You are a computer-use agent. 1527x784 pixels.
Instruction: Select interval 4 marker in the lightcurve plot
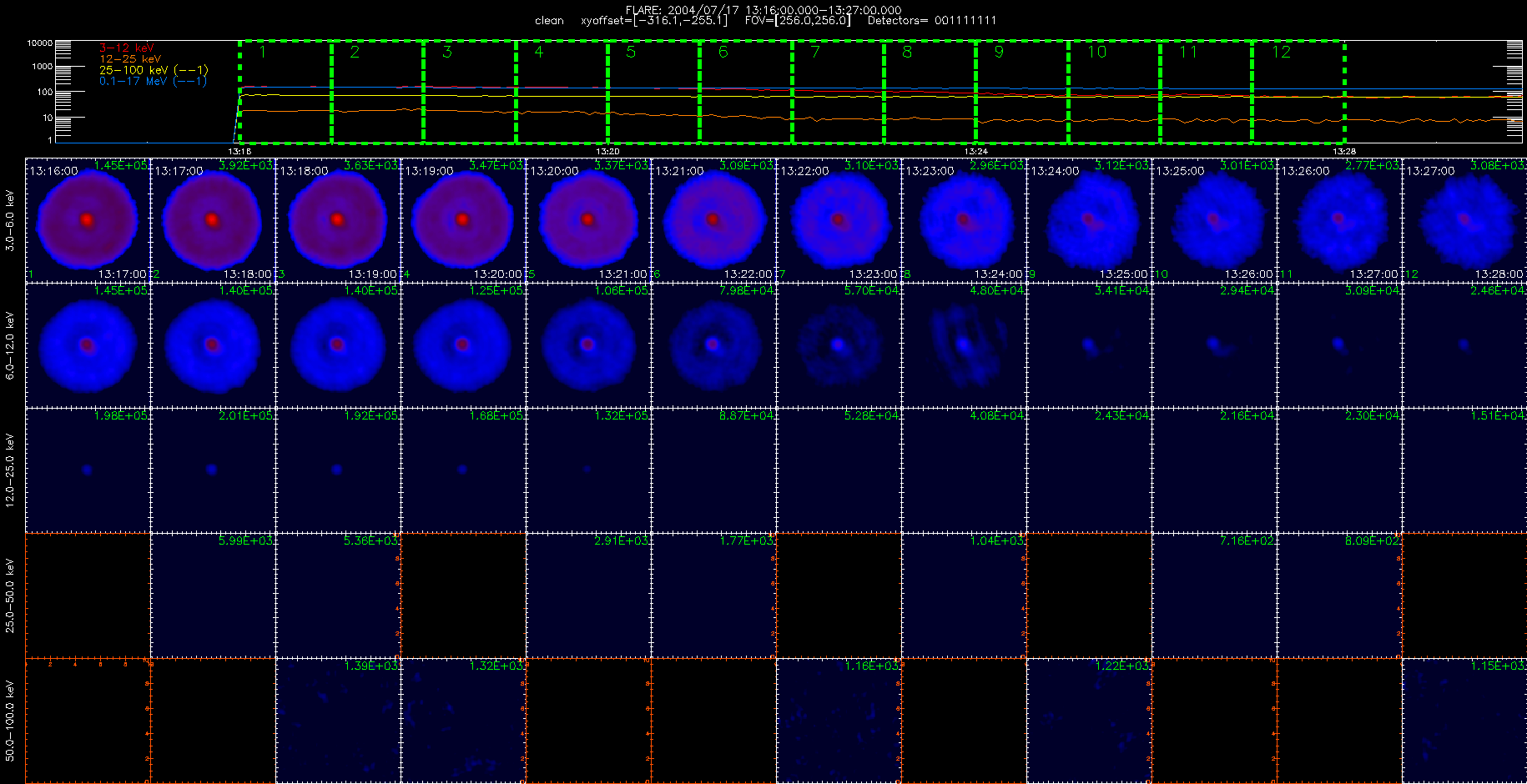539,53
